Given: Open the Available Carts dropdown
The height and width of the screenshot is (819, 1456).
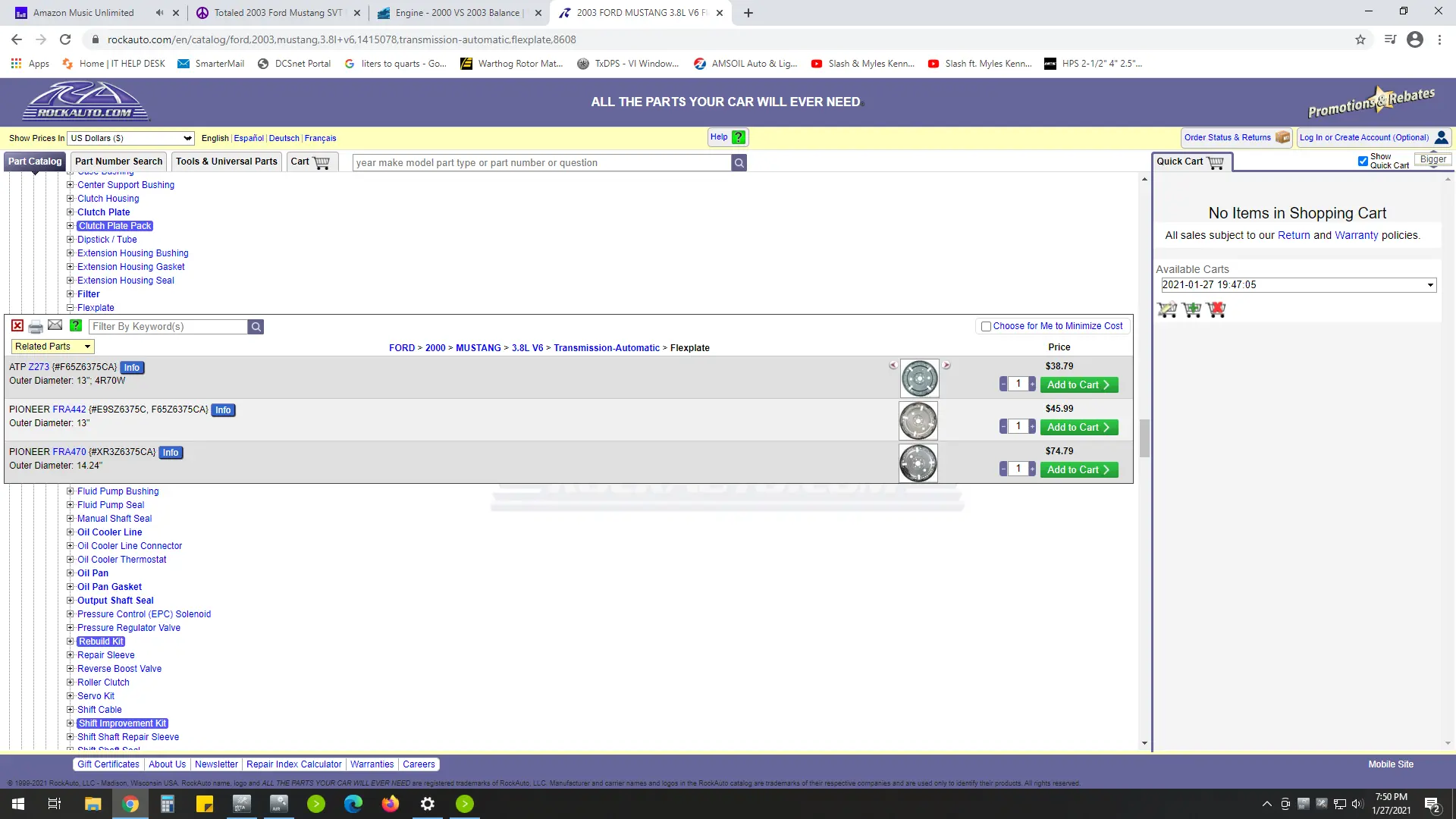Looking at the screenshot, I should click(x=1299, y=285).
